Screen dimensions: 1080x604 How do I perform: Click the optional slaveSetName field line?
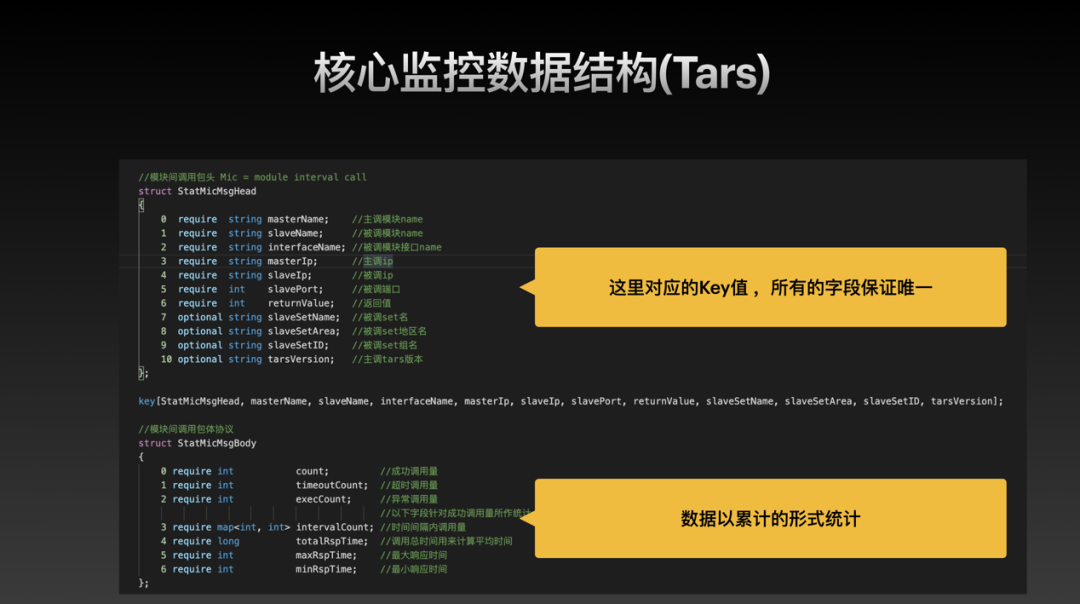pyautogui.click(x=284, y=317)
